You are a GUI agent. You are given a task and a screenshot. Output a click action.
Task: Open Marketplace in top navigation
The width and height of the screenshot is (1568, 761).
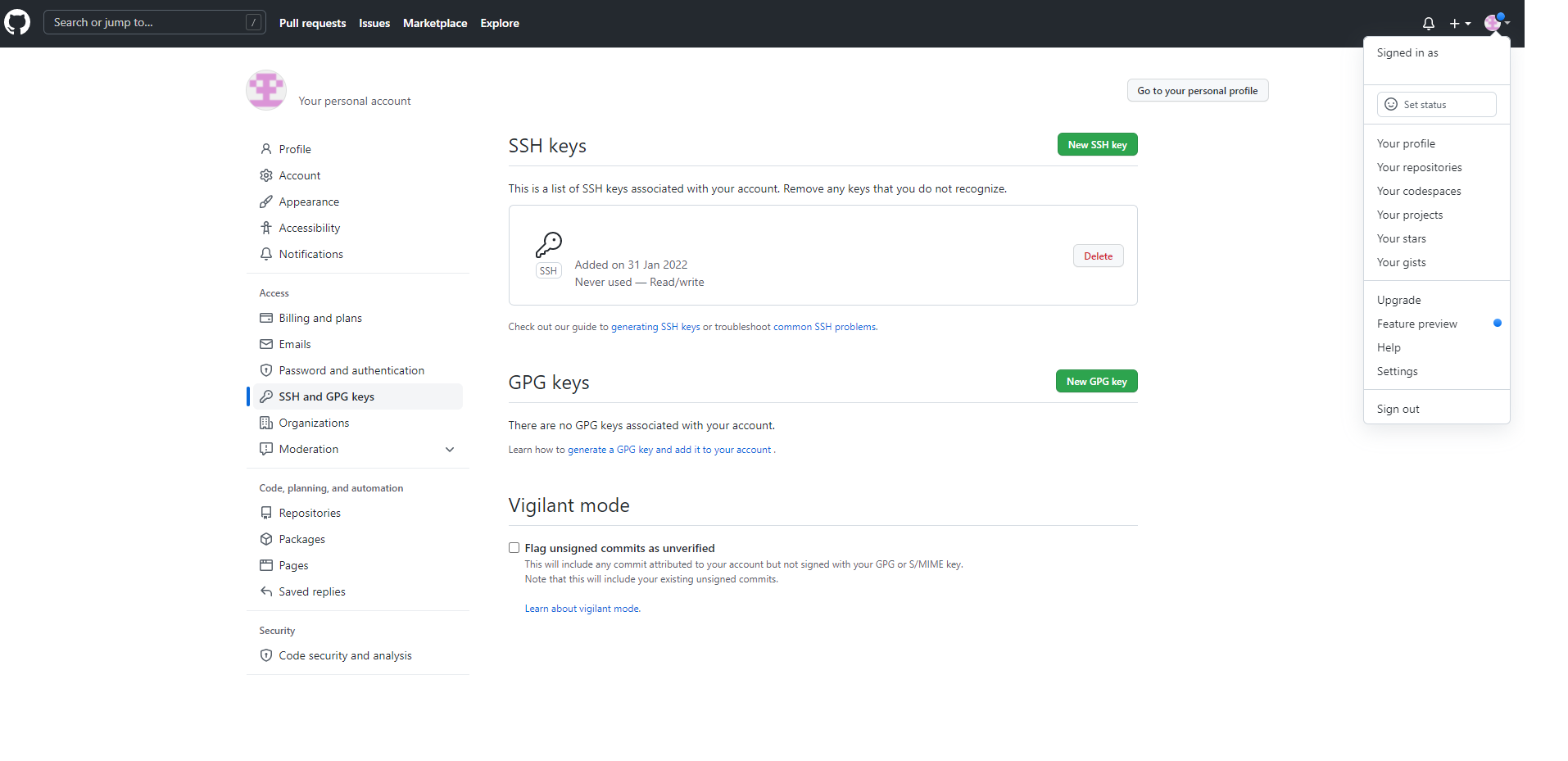435,23
